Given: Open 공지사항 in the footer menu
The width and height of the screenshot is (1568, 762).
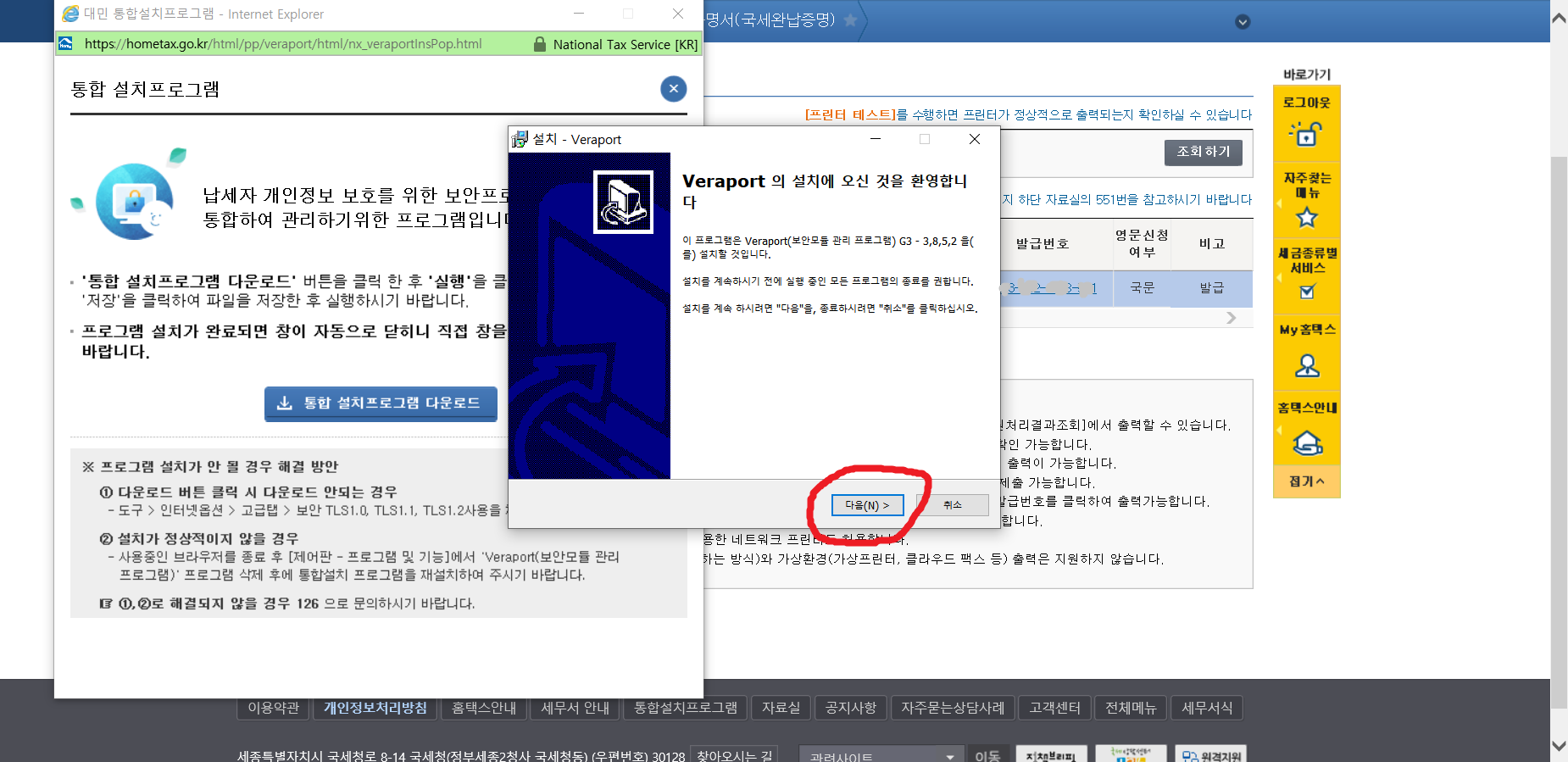Looking at the screenshot, I should tap(851, 708).
